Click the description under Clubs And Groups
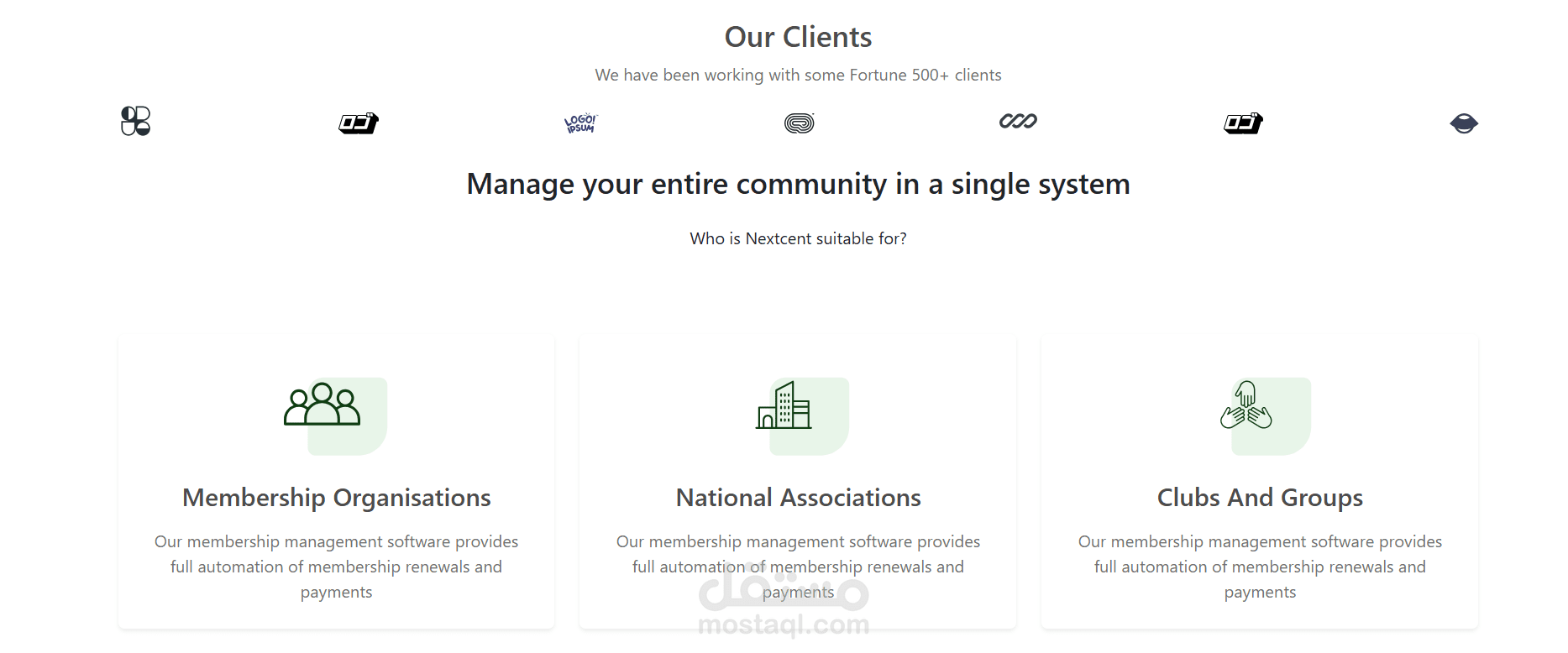Image resolution: width=1568 pixels, height=653 pixels. [x=1260, y=567]
